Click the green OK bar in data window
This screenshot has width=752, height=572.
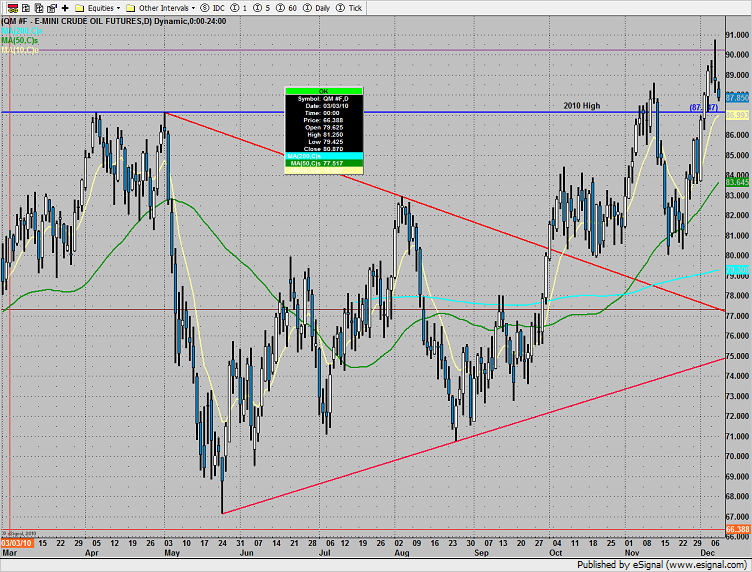coord(324,91)
